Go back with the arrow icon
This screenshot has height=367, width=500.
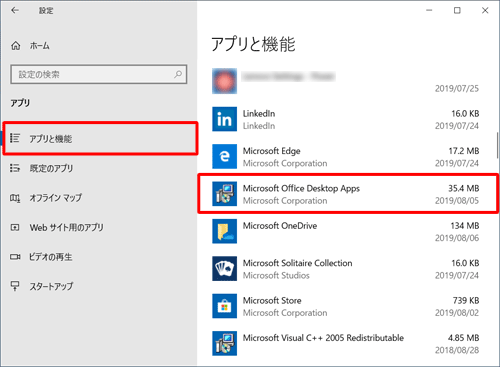point(15,10)
